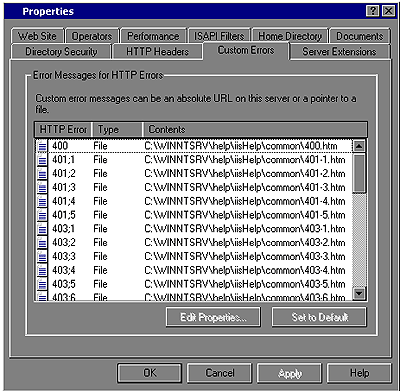This screenshot has width=400, height=392.
Task: Click the Edit Properties button
Action: point(213,317)
